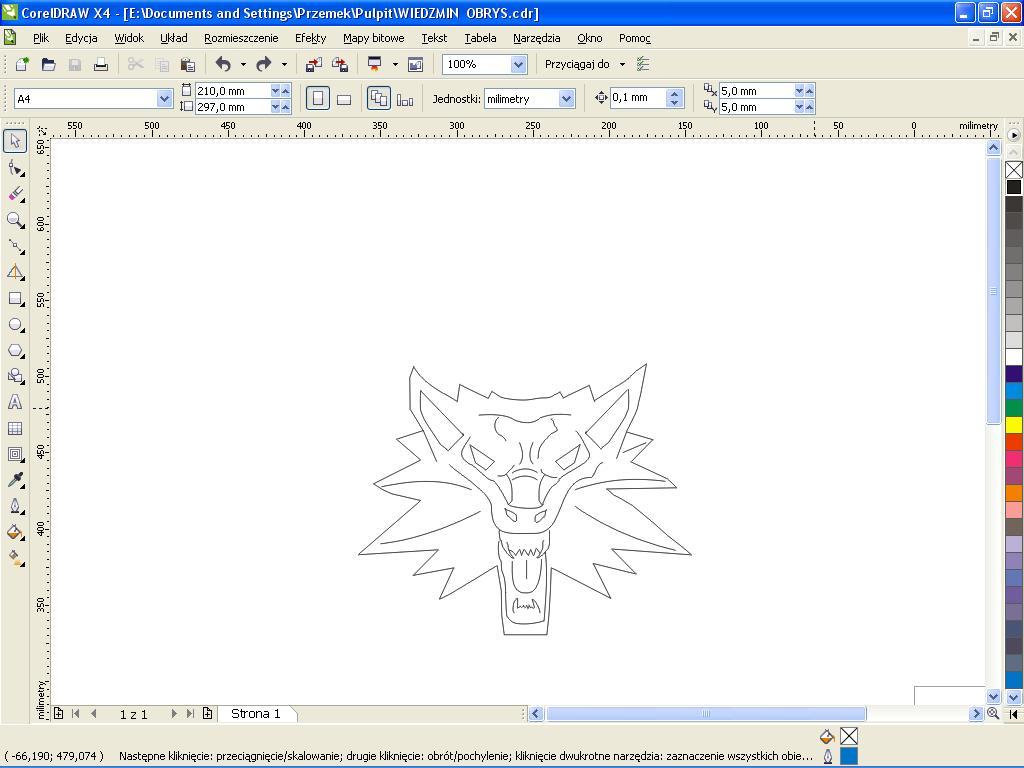The height and width of the screenshot is (768, 1024).
Task: Select the no-color X swatch in palette
Action: [1014, 170]
